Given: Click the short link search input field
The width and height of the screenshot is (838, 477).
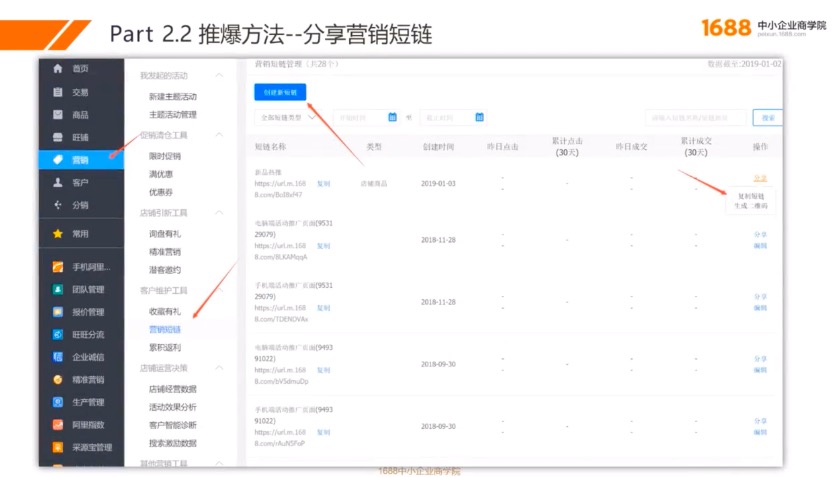Looking at the screenshot, I should pos(695,118).
